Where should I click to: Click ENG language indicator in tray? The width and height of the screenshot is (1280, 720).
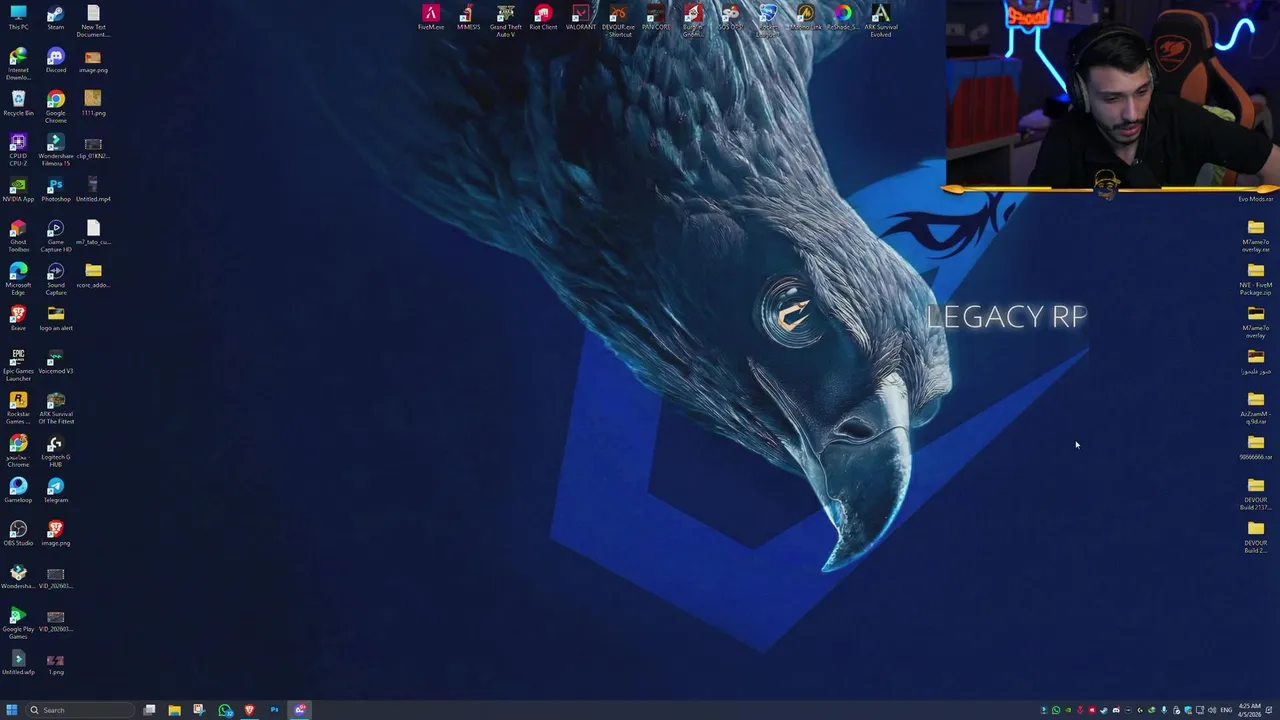click(1226, 710)
